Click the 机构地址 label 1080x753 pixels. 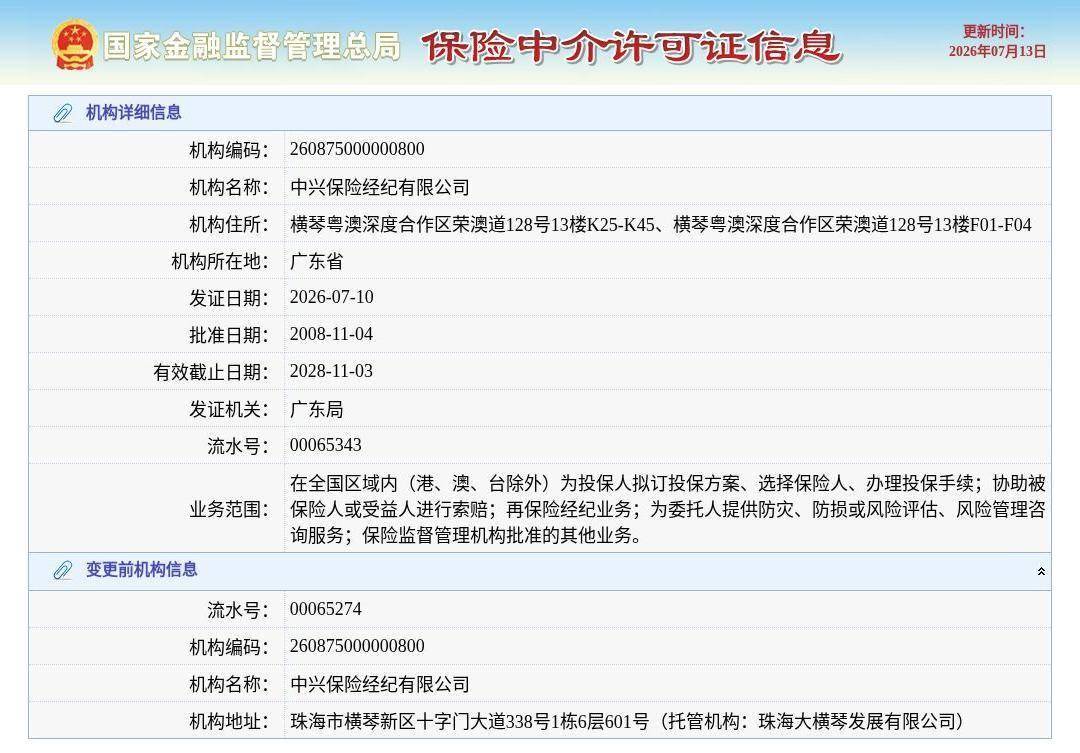pos(229,722)
